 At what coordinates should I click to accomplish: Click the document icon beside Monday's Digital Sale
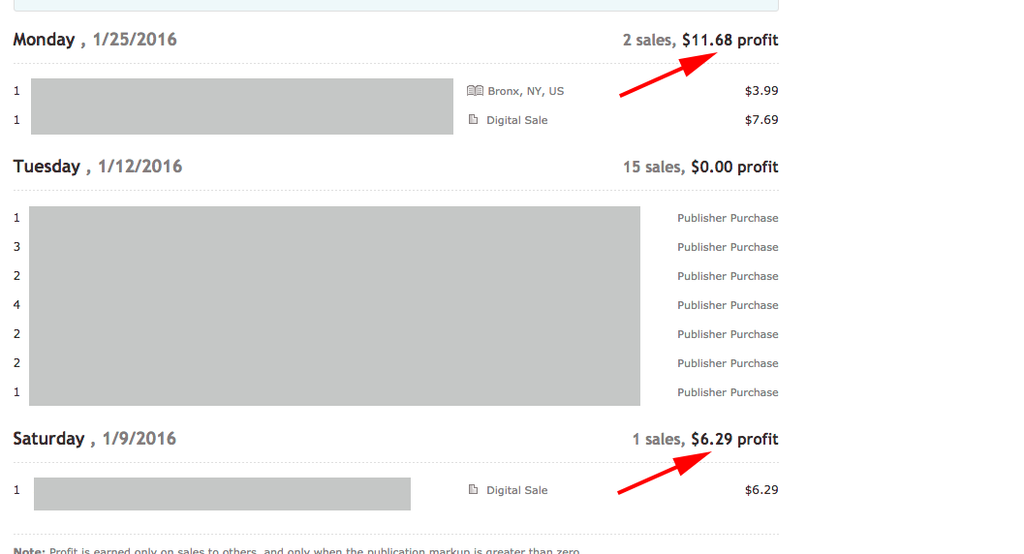pos(474,120)
